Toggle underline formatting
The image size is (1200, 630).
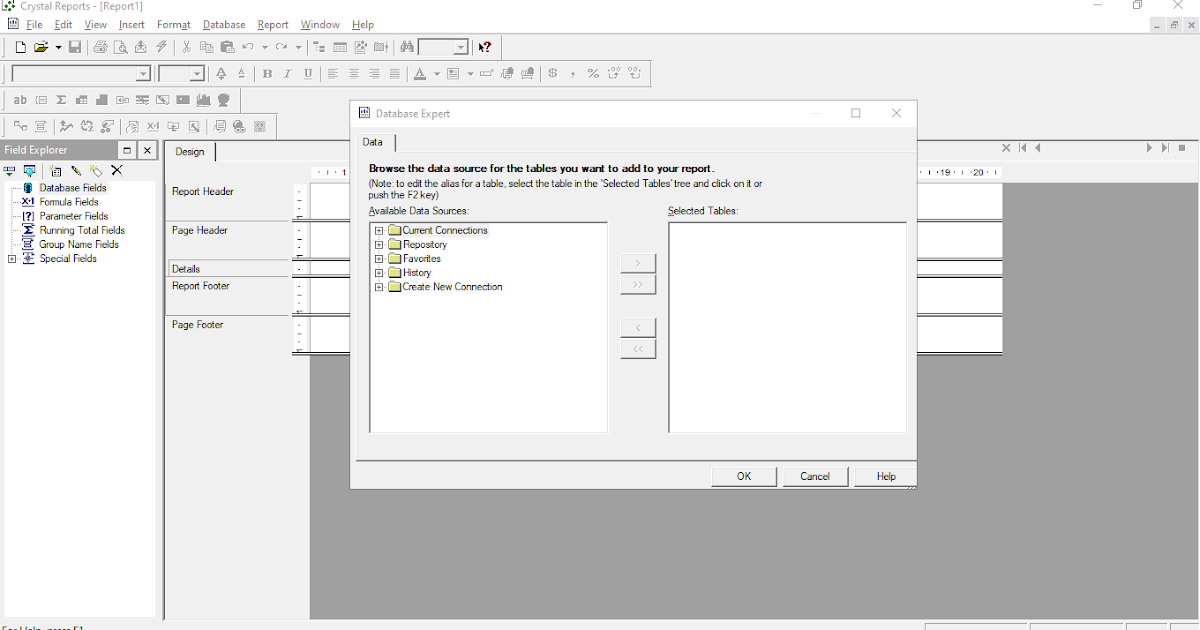click(307, 73)
